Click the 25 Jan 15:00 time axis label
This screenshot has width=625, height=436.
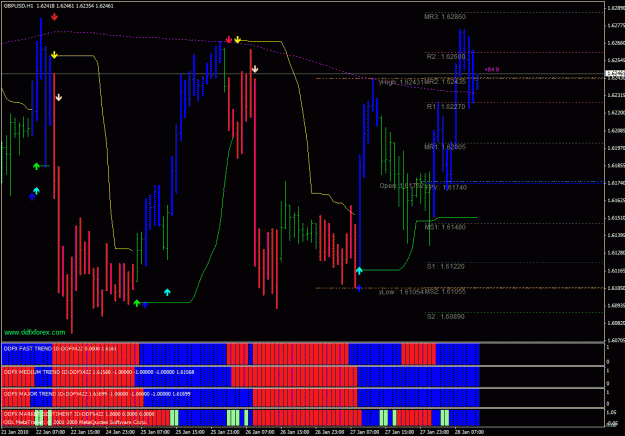tap(190, 432)
